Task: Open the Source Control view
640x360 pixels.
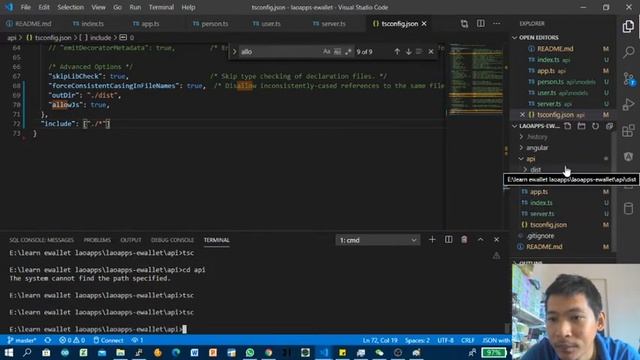Action: click(x=629, y=78)
